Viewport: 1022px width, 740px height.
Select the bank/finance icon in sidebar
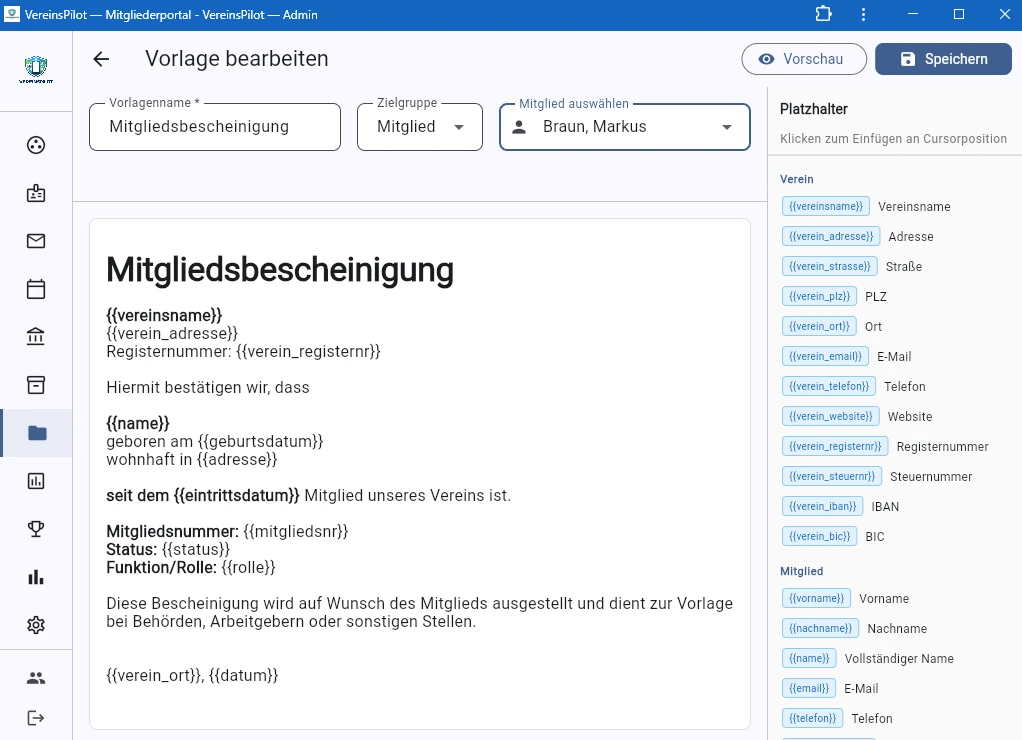pyautogui.click(x=36, y=336)
